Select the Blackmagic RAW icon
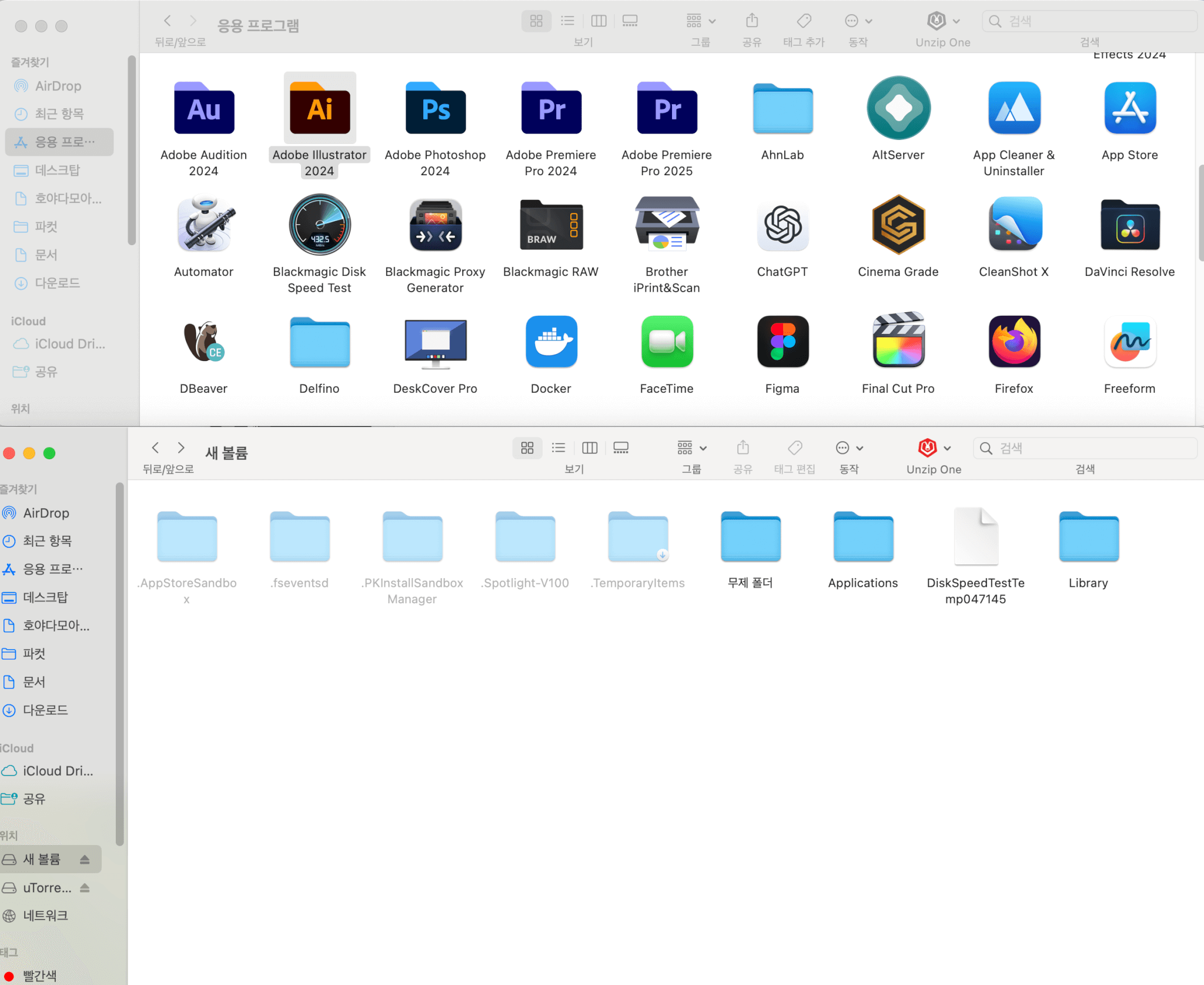This screenshot has width=1204, height=985. (551, 225)
